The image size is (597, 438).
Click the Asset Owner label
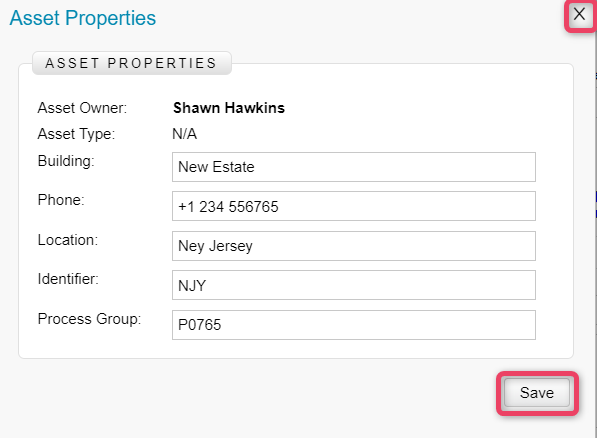pos(82,108)
